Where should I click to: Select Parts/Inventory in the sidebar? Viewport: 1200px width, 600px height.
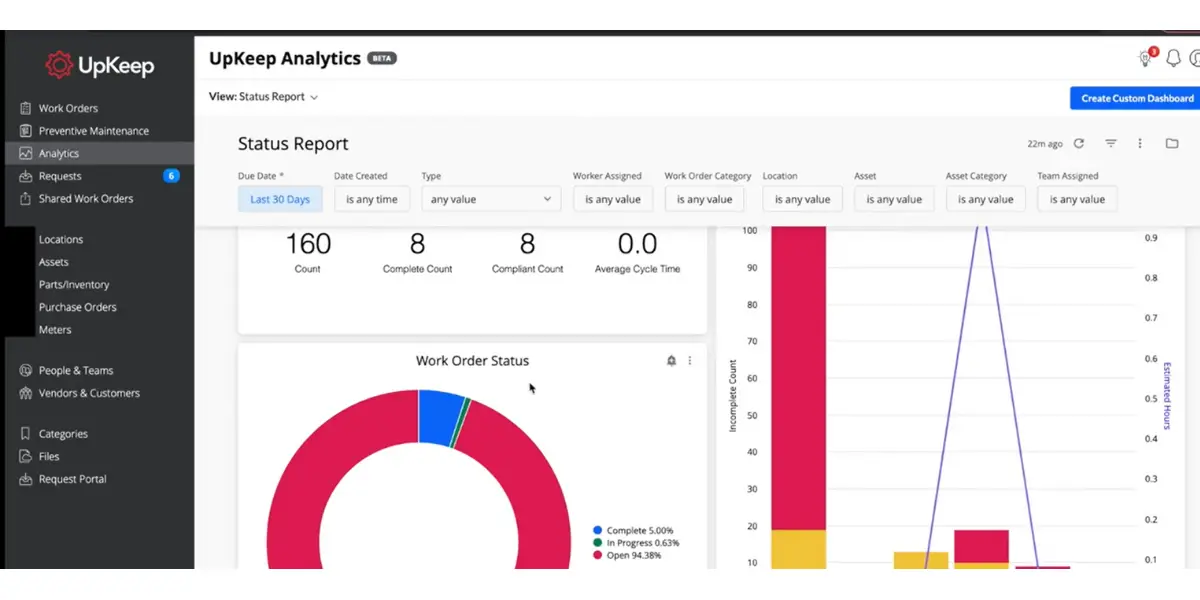pyautogui.click(x=74, y=285)
